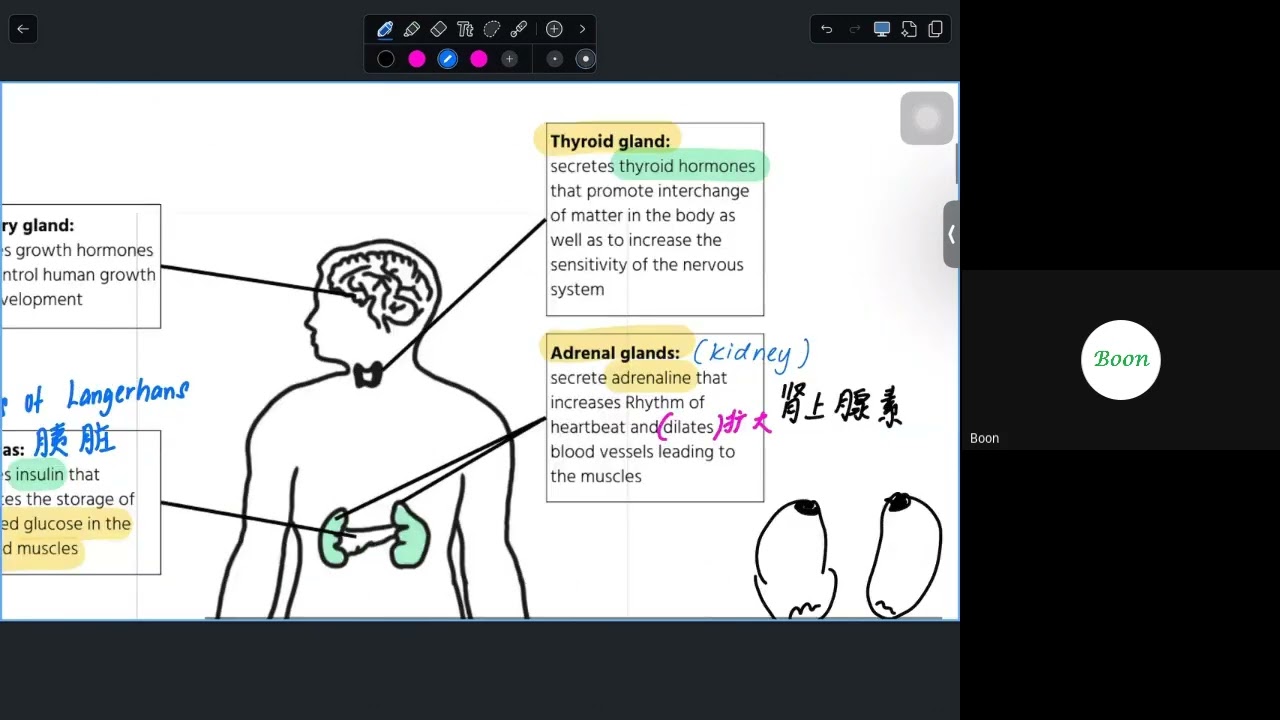The height and width of the screenshot is (720, 1280).
Task: Choose the second magenta color swatch
Action: [x=479, y=59]
